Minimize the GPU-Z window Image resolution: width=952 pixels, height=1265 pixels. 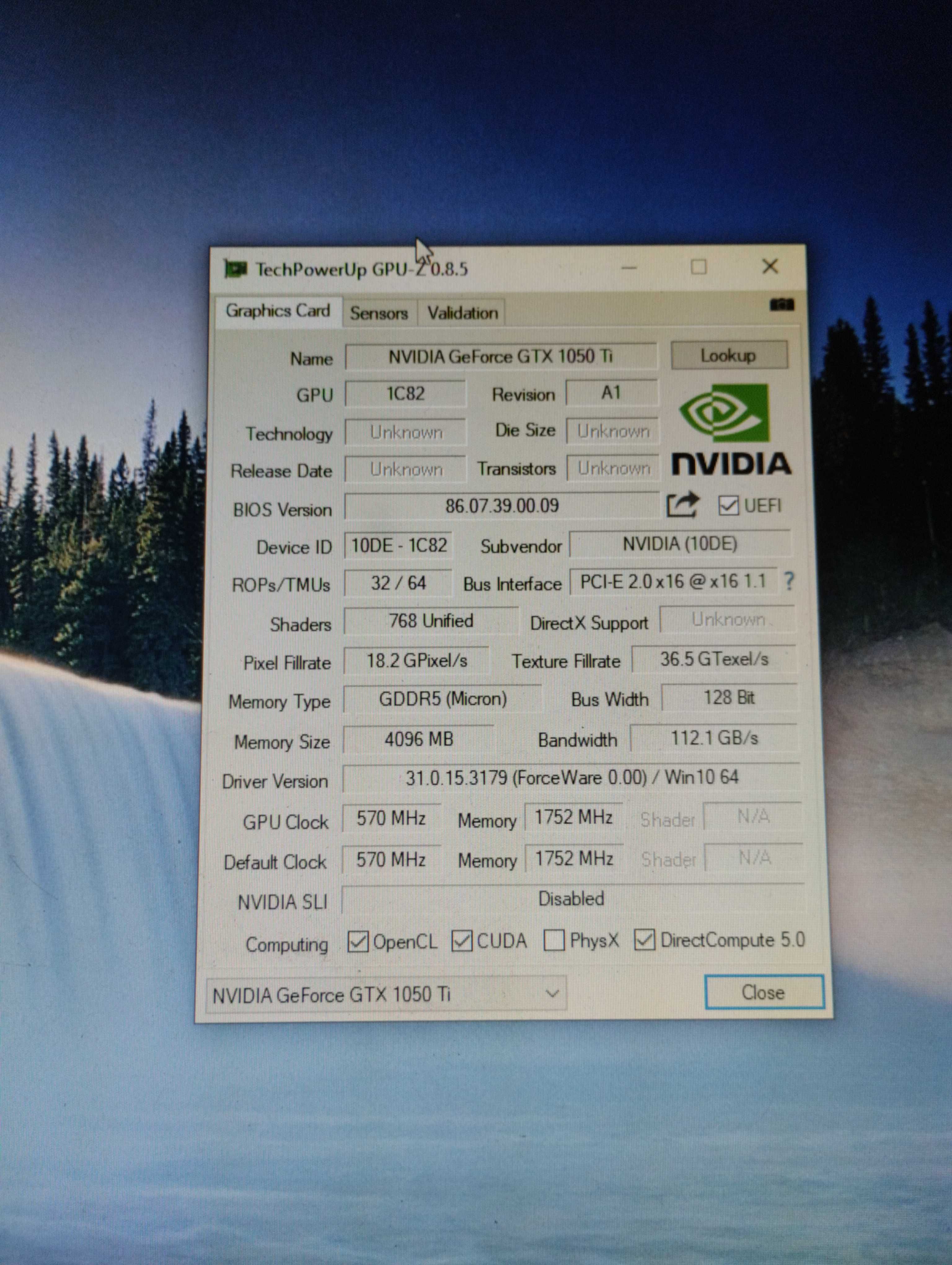[629, 267]
